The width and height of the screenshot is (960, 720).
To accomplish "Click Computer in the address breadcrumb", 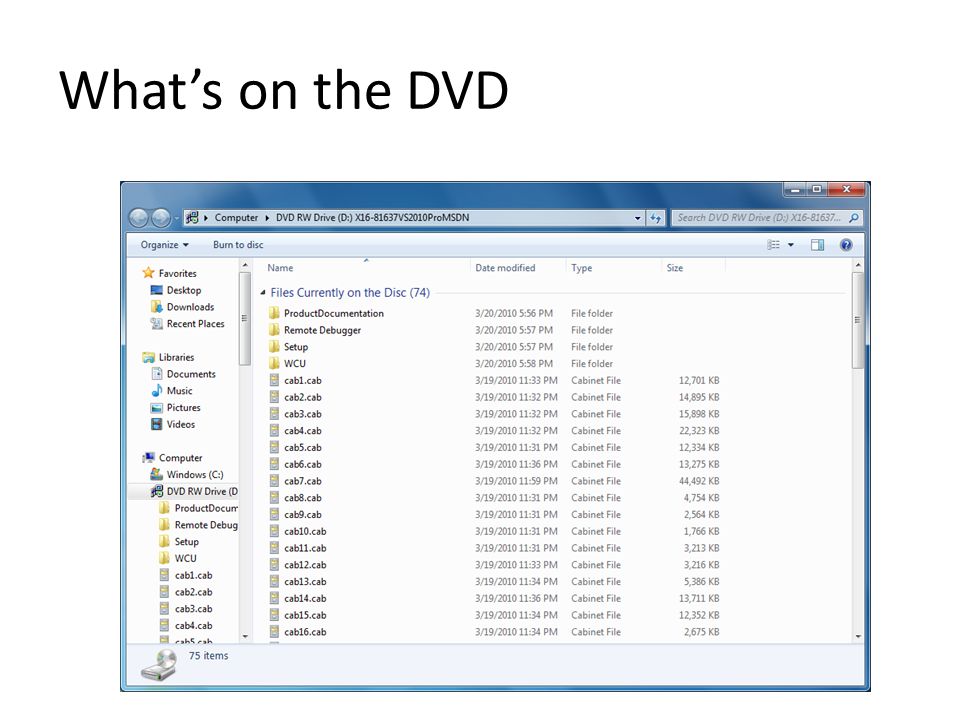I will 236,217.
